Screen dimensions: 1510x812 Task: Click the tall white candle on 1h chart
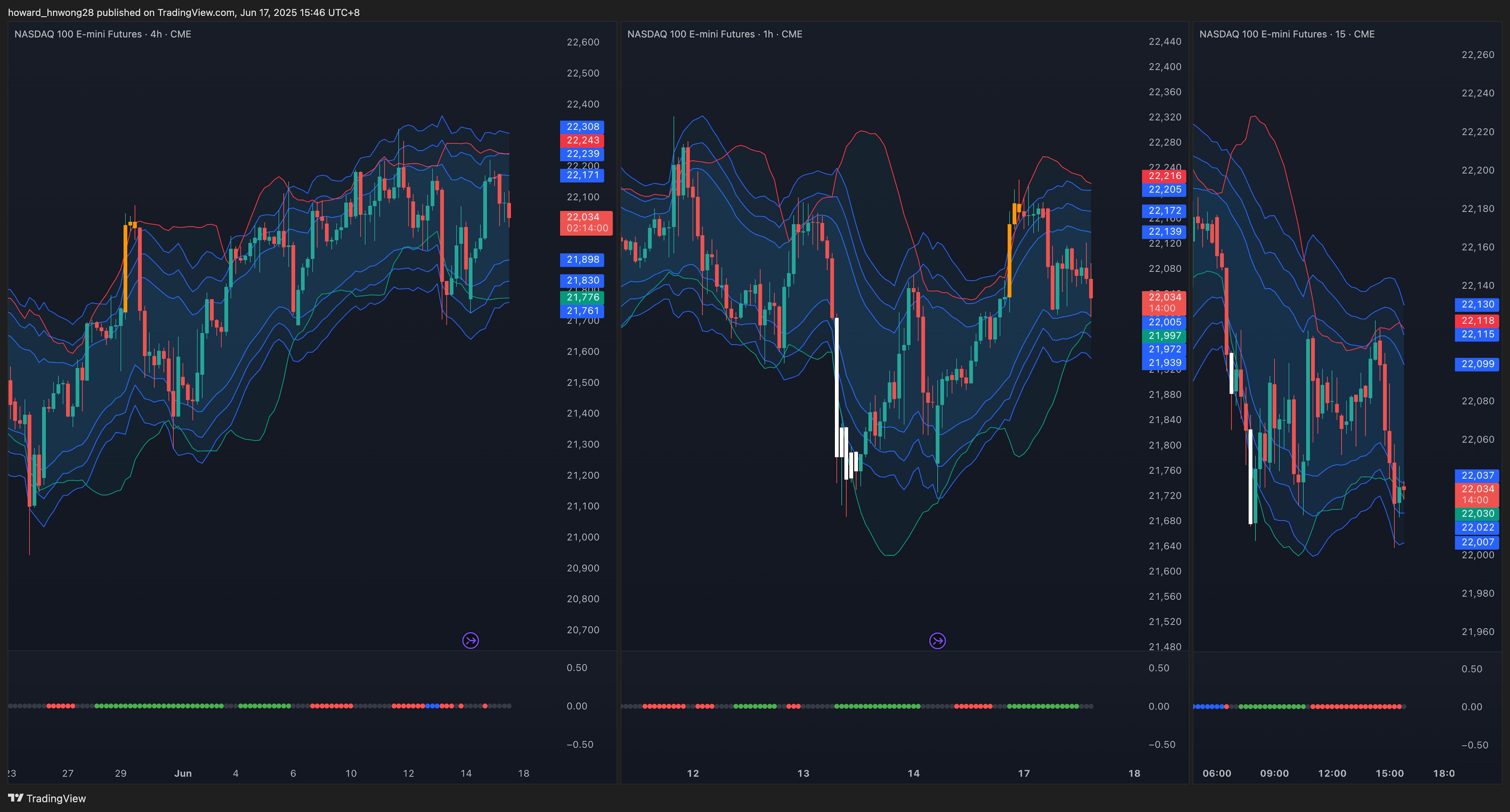836,387
